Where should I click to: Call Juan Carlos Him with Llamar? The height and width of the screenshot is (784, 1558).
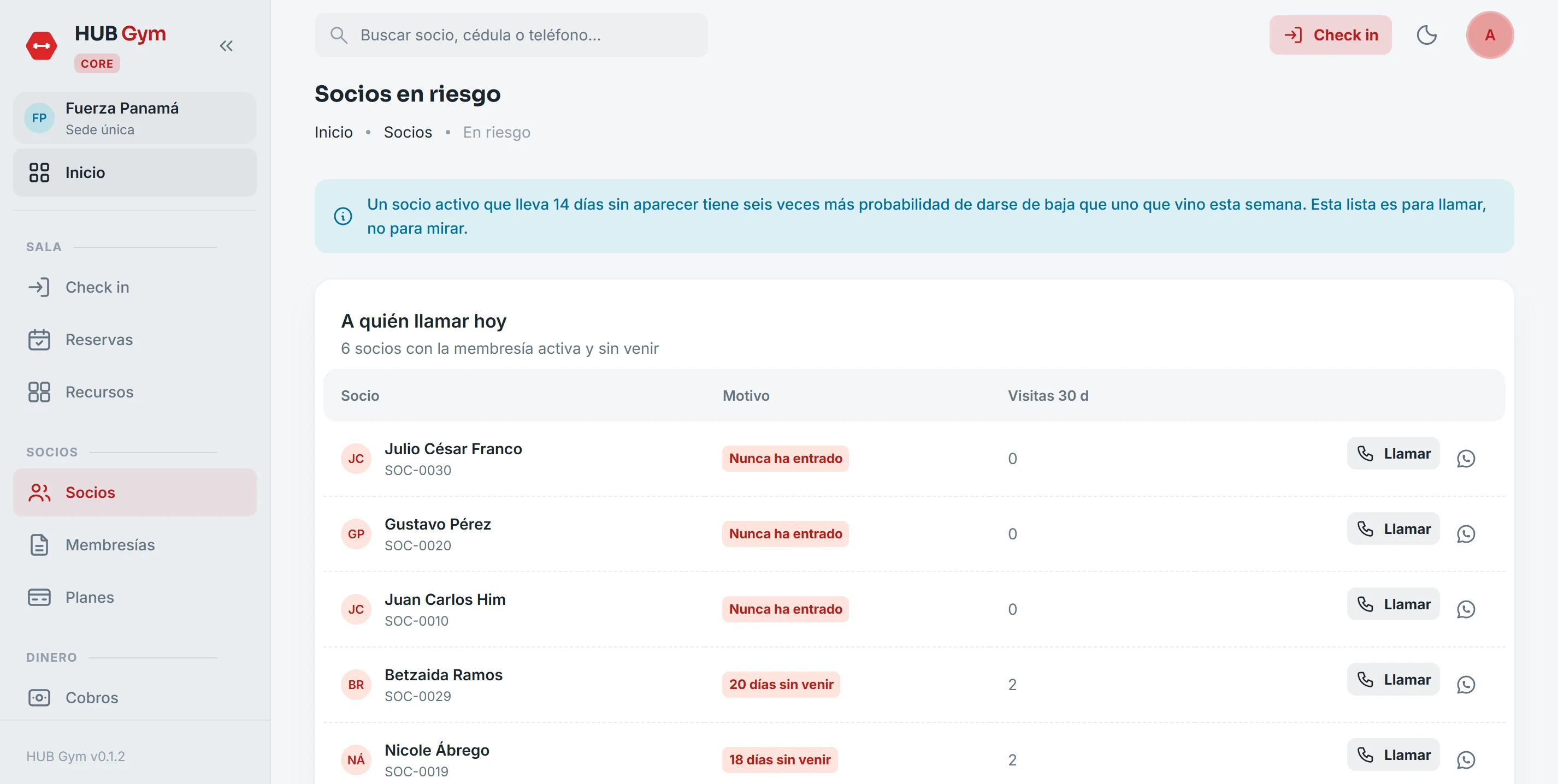tap(1393, 604)
